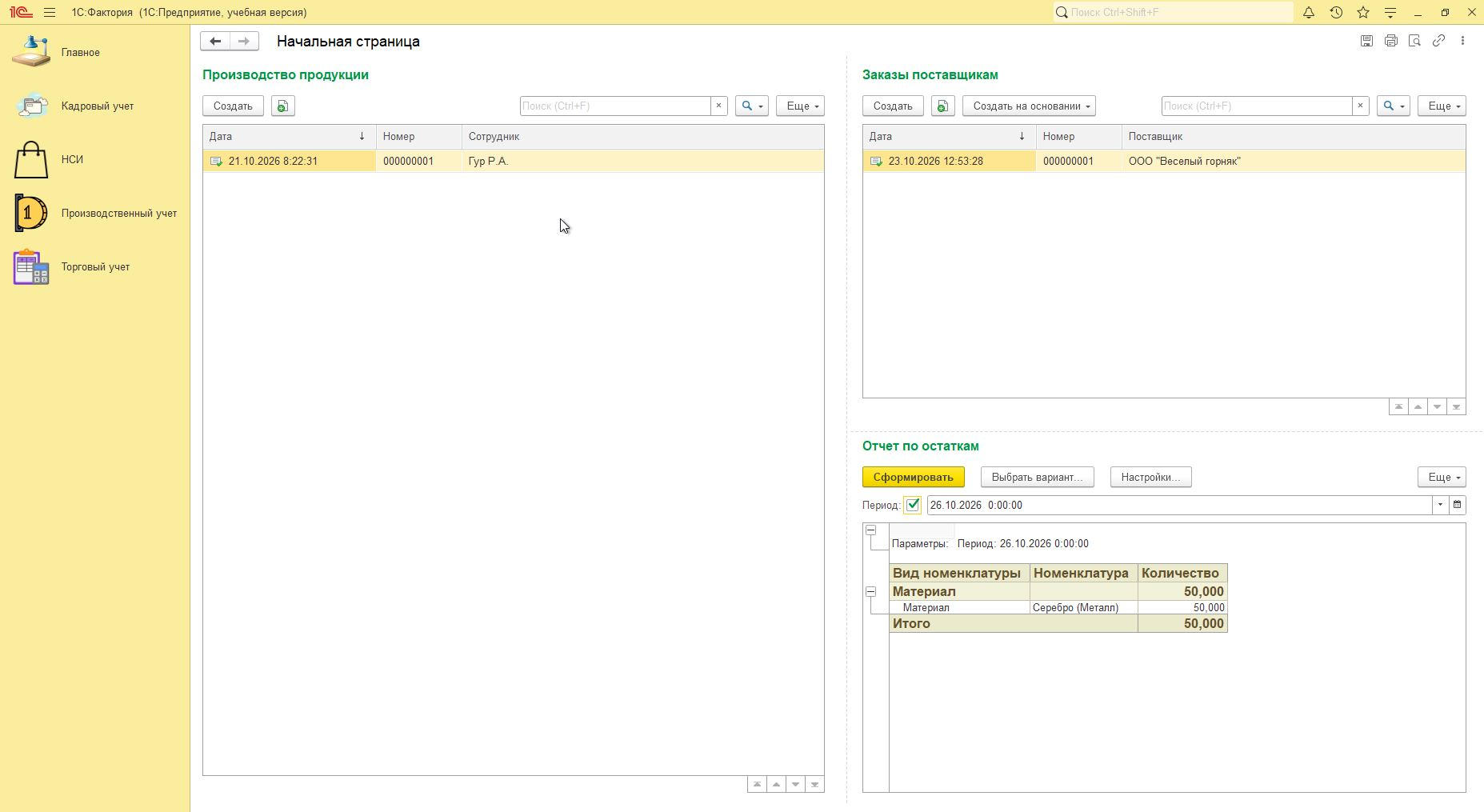Image resolution: width=1484 pixels, height=812 pixels.
Task: Click printer icon in page toolbar
Action: 1390,41
